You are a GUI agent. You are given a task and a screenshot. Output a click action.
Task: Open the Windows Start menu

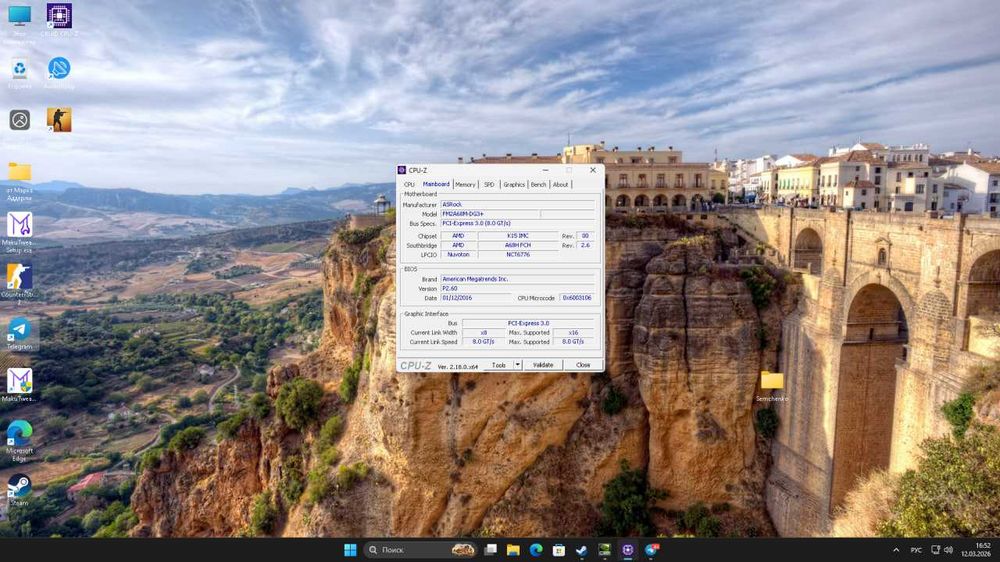pos(350,550)
